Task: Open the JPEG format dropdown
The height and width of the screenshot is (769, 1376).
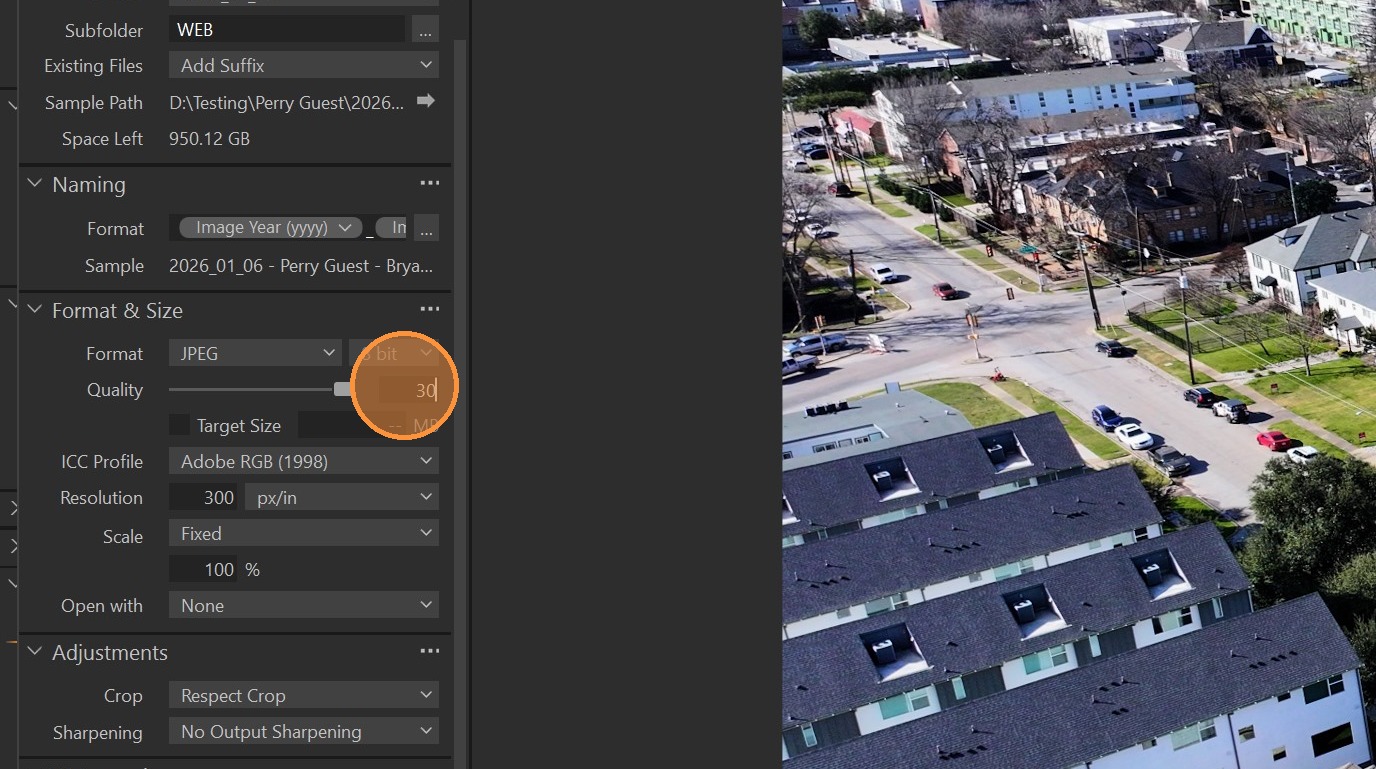Action: 256,353
